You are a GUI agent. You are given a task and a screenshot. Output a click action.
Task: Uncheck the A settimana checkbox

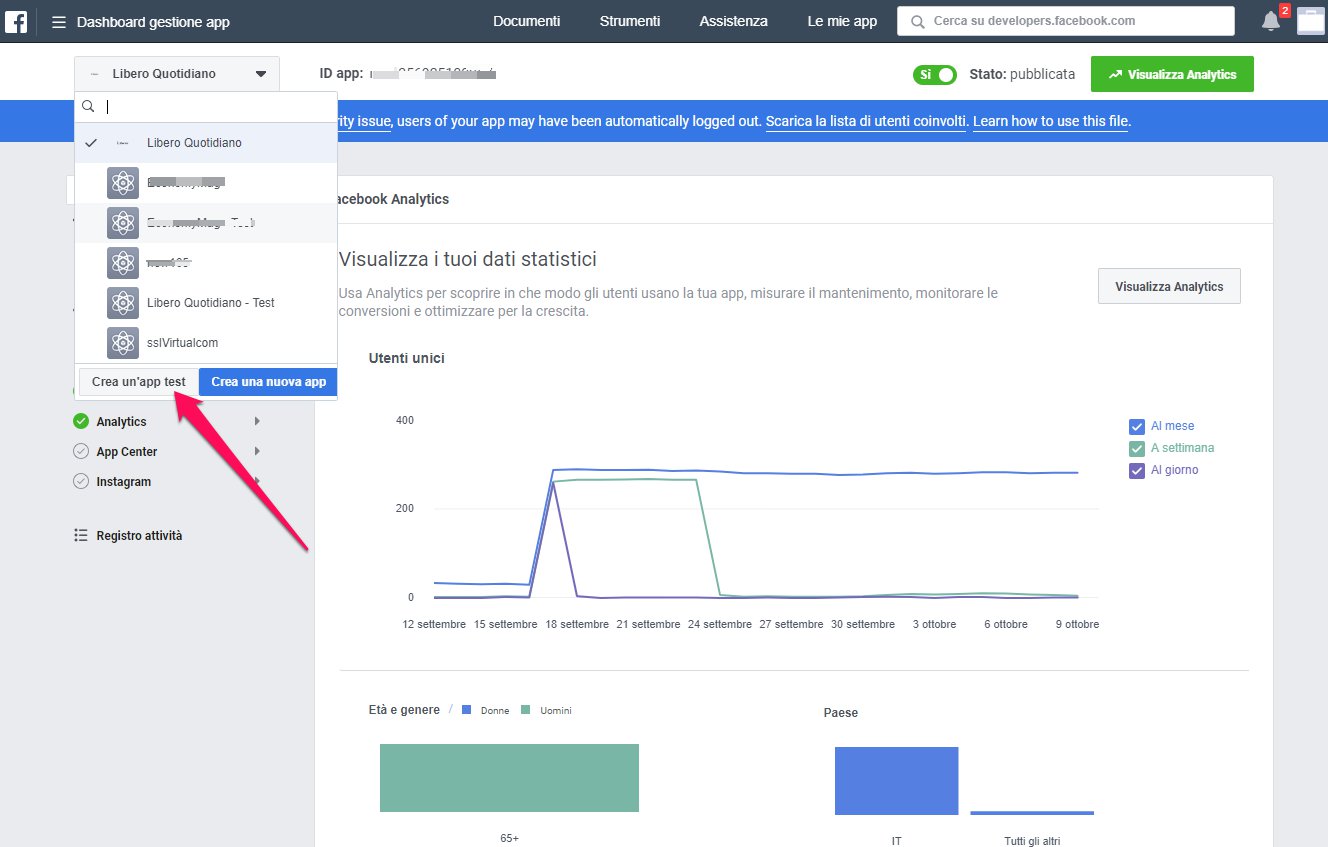point(1136,448)
